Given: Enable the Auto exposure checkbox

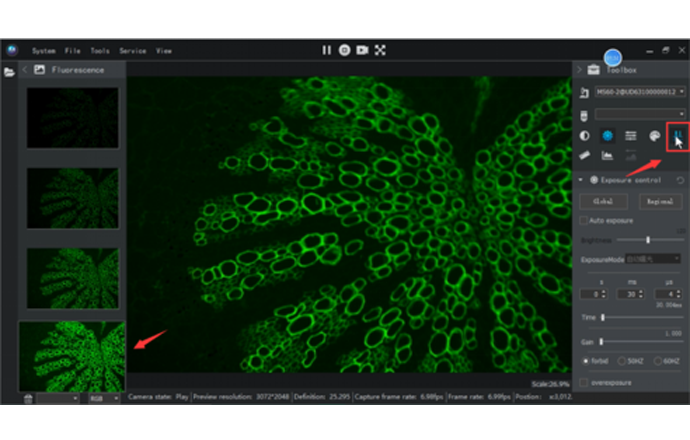Looking at the screenshot, I should pos(584,220).
